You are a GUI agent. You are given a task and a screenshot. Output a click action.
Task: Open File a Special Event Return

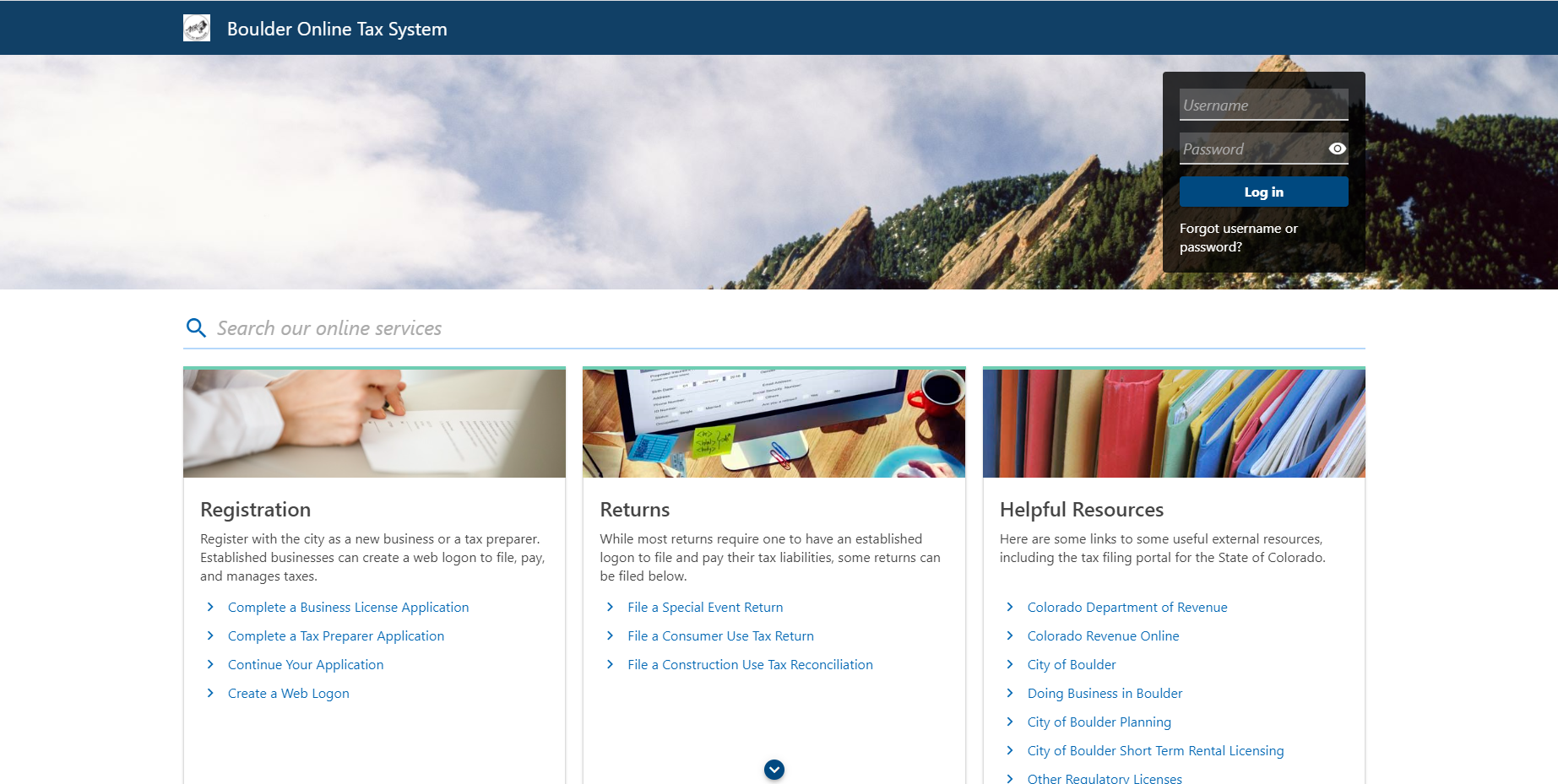(705, 608)
